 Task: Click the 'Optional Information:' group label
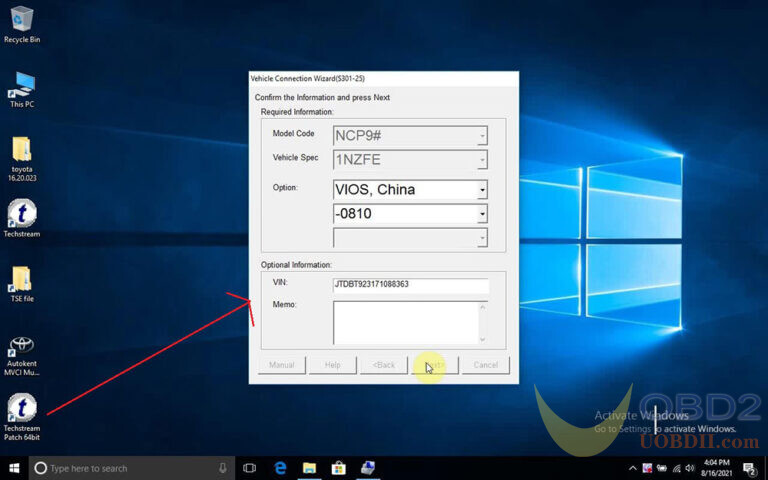coord(296,264)
